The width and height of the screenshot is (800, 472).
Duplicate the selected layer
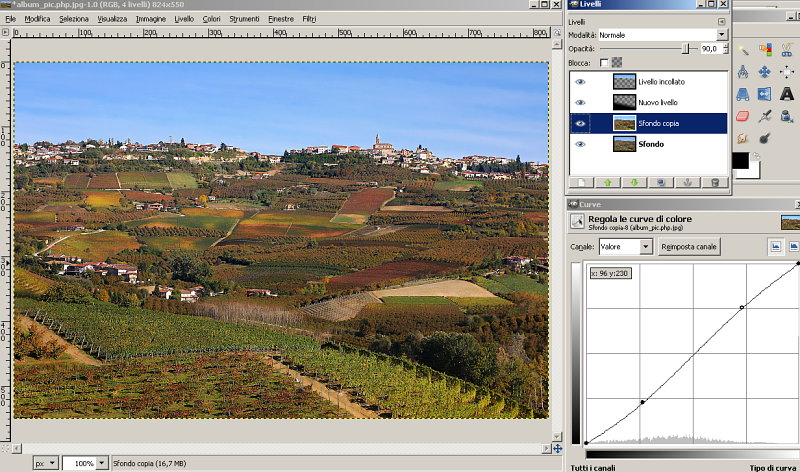point(661,182)
